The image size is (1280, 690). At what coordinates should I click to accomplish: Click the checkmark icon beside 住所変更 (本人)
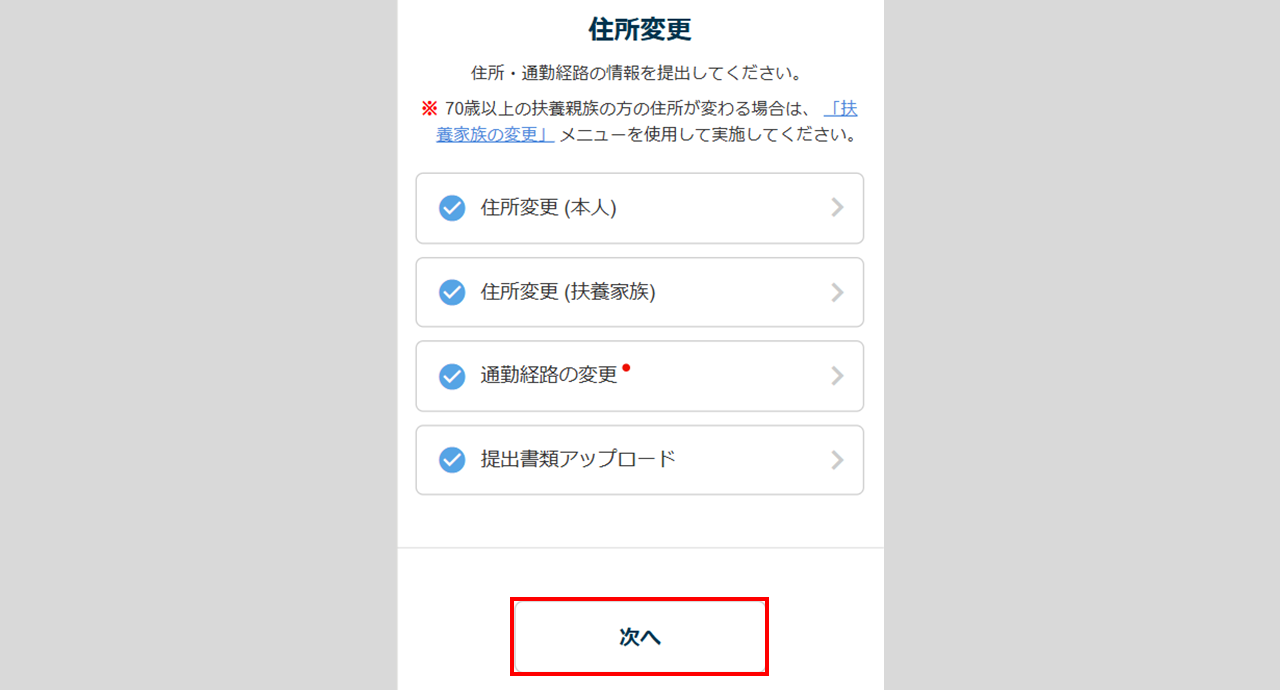click(x=452, y=208)
